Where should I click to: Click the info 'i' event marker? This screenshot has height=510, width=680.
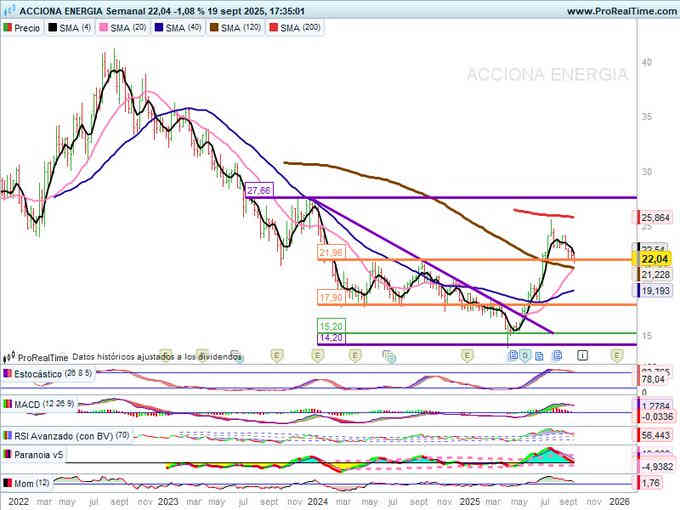pos(582,356)
